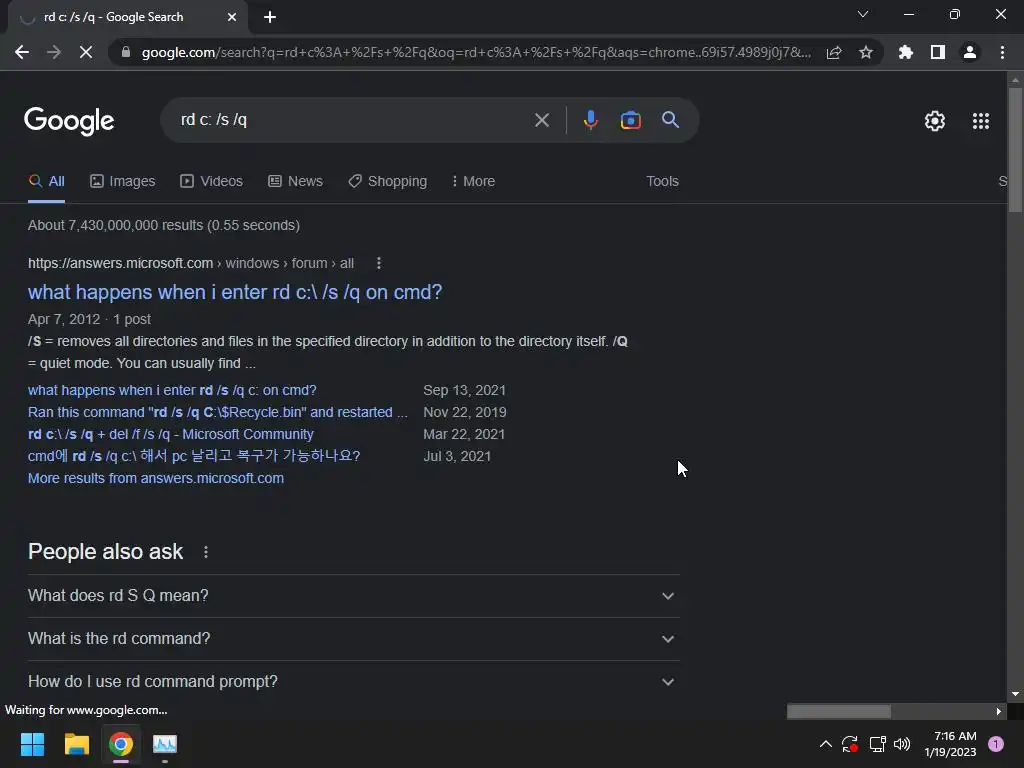Open the People also ask options dots
The width and height of the screenshot is (1024, 768).
(206, 552)
